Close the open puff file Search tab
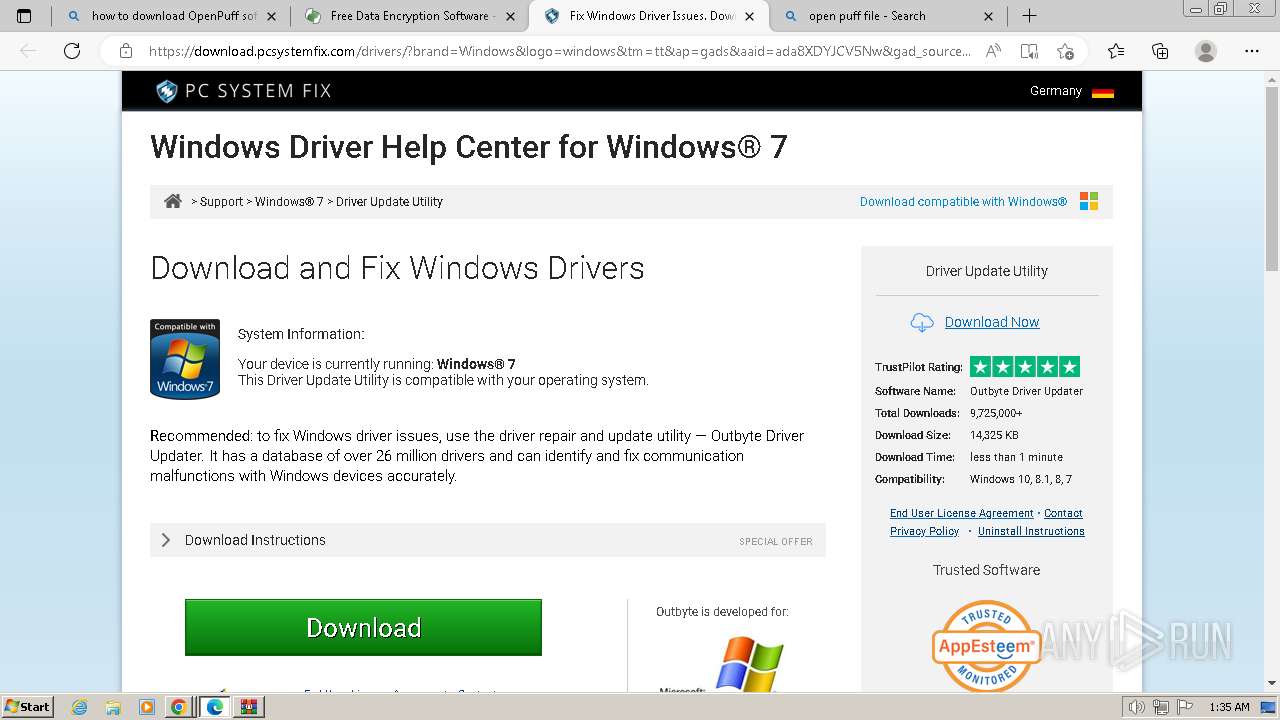The image size is (1280, 720). (989, 16)
